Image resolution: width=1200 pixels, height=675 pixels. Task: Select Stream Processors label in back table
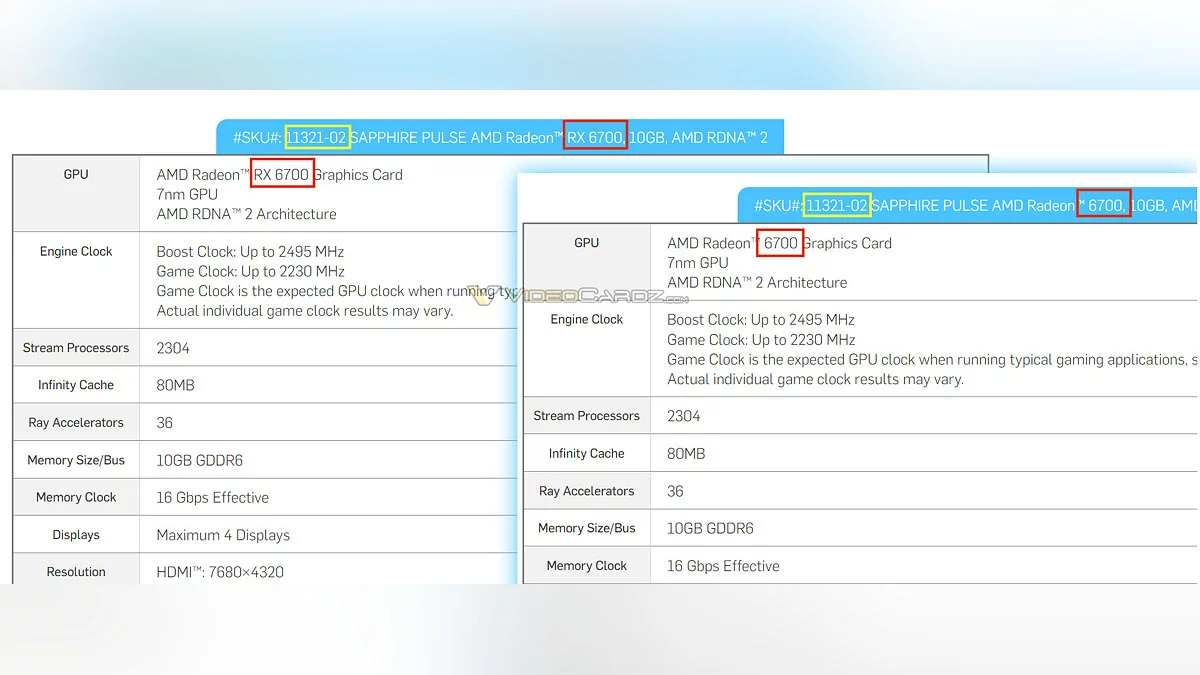click(x=76, y=348)
